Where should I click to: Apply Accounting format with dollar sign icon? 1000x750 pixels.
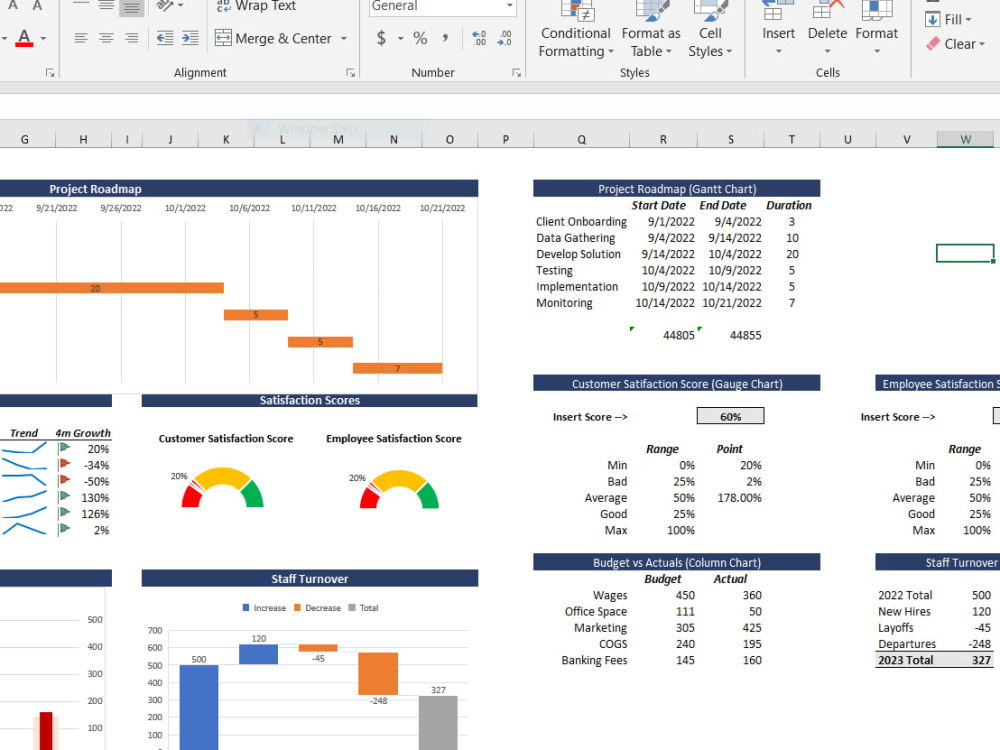381,38
